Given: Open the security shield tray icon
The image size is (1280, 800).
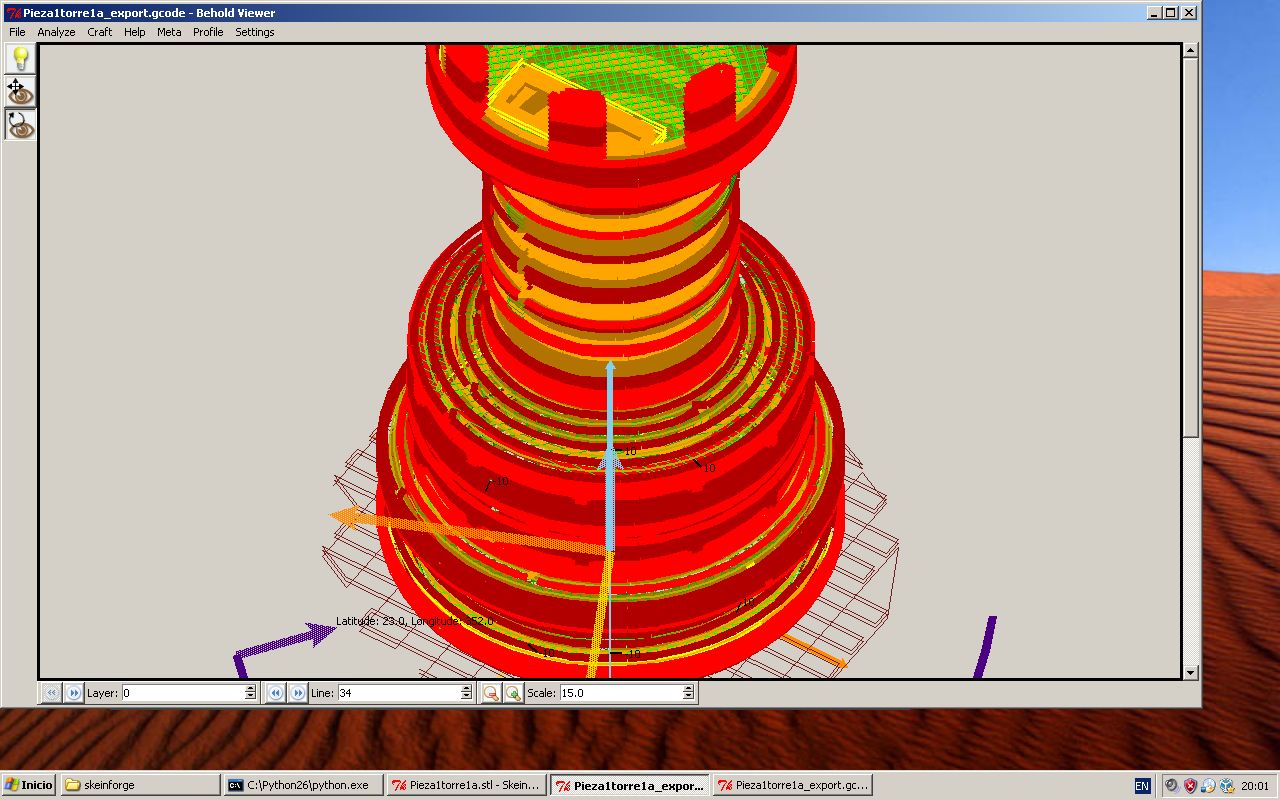Looking at the screenshot, I should (1190, 786).
